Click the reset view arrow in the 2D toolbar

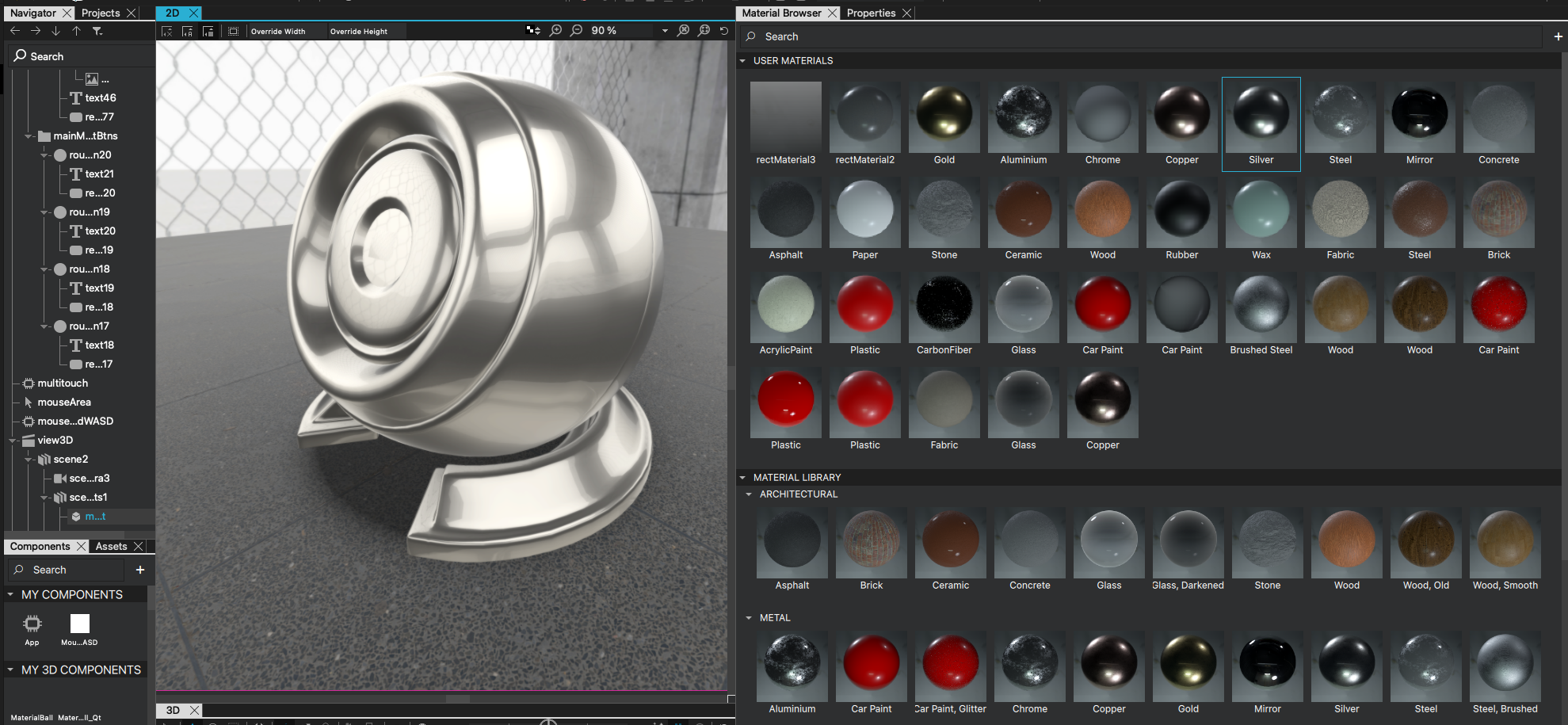[x=723, y=31]
